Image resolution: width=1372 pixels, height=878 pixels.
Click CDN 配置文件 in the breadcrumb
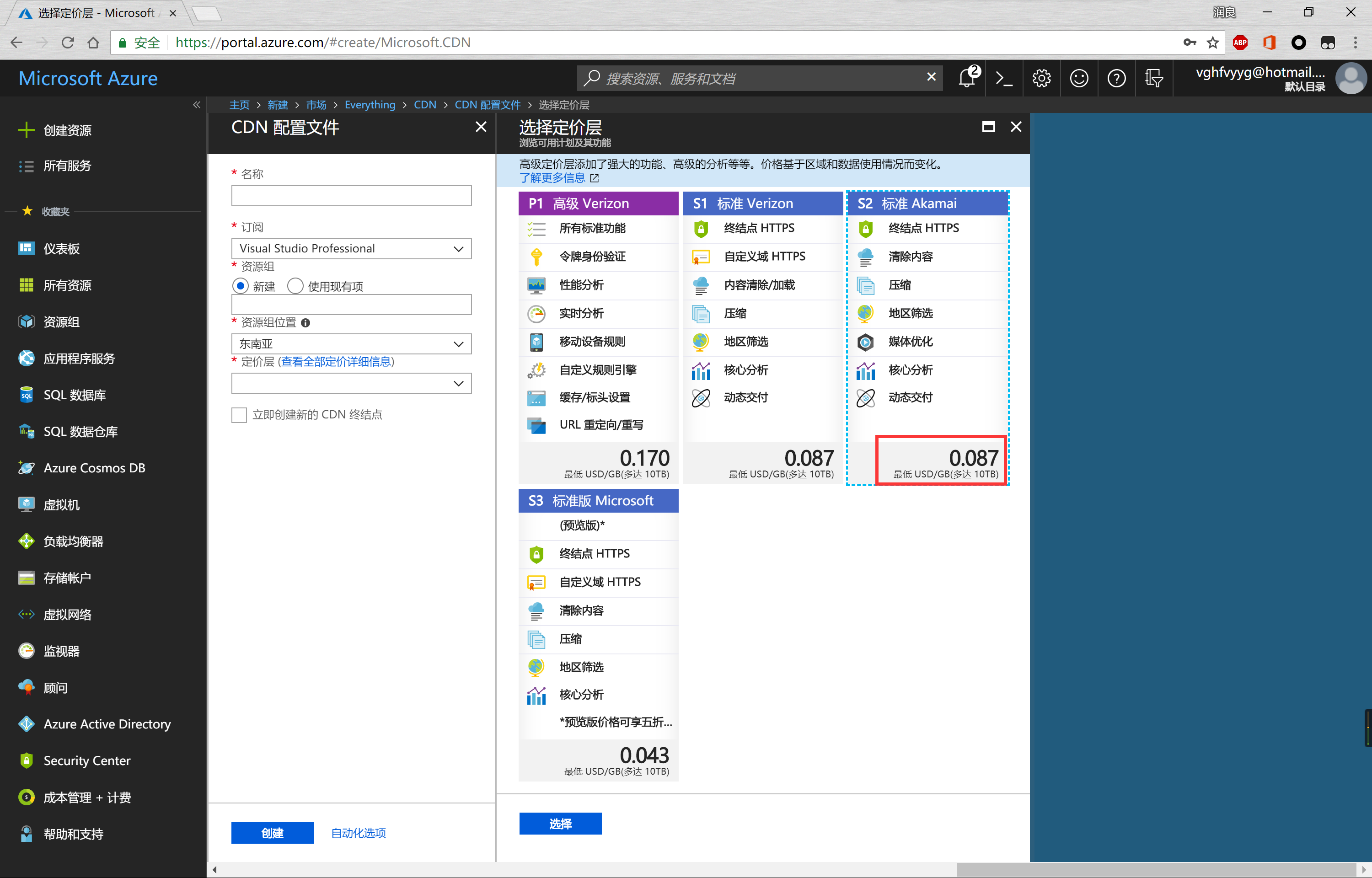coord(488,105)
